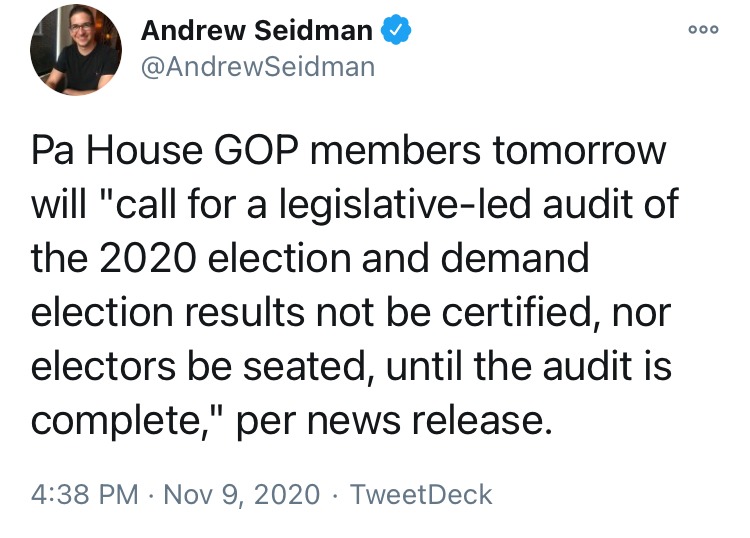The width and height of the screenshot is (750, 538).
Task: Open the @AndrewSeidman handle link
Action: point(258,66)
